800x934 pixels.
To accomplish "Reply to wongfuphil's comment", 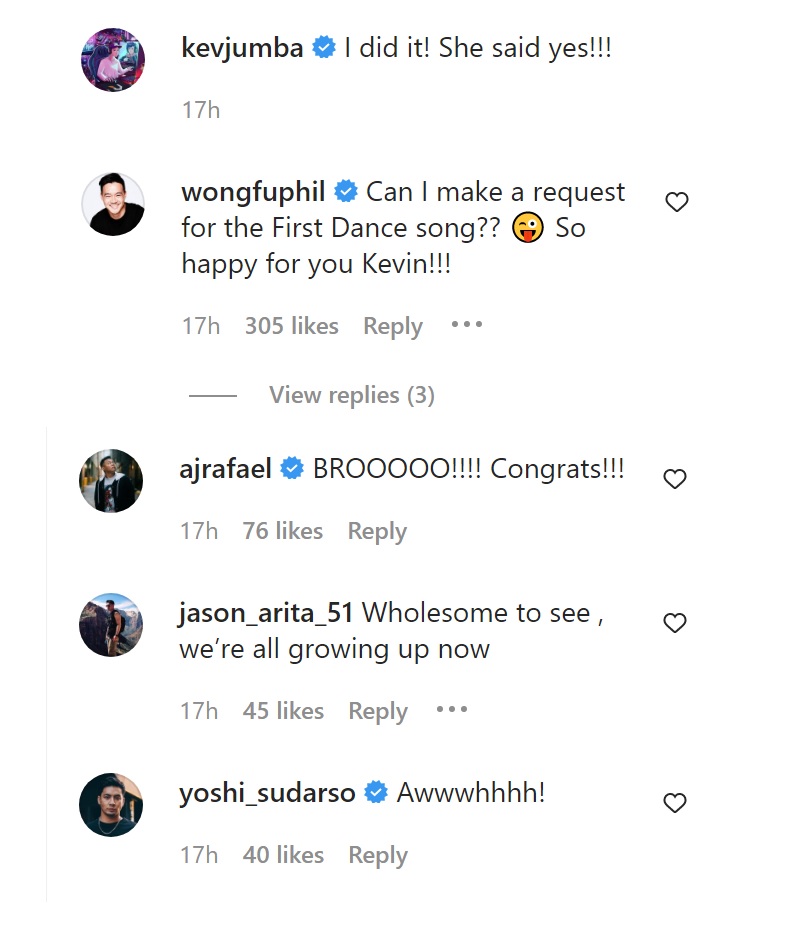I will click(x=392, y=326).
